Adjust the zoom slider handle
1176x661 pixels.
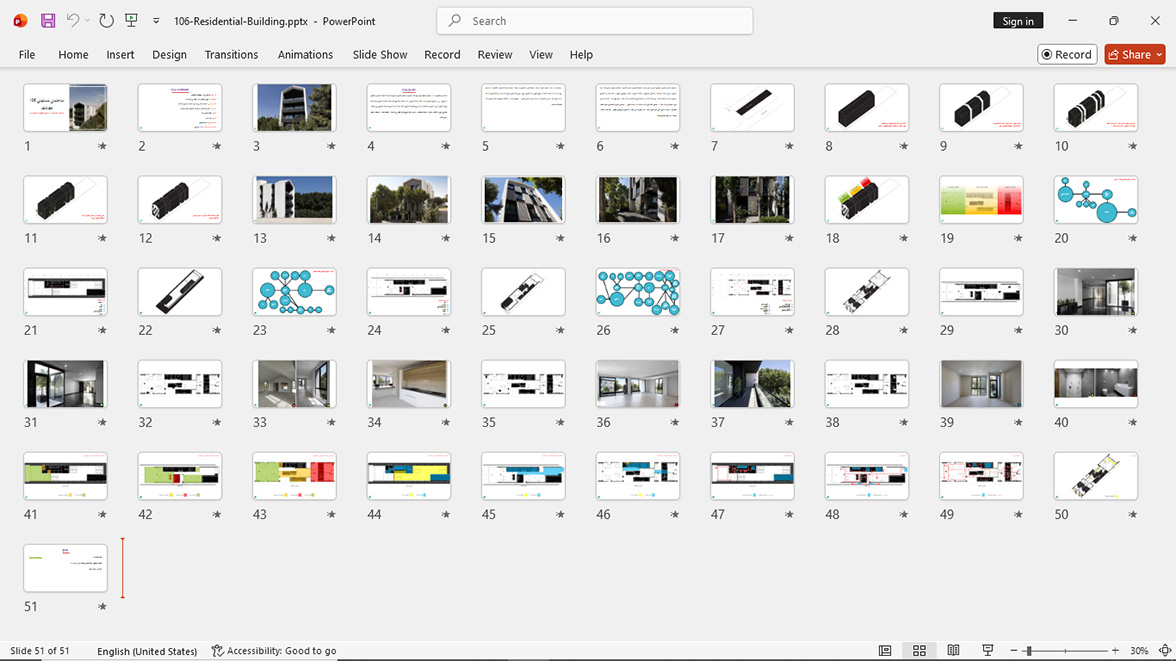[1029, 650]
